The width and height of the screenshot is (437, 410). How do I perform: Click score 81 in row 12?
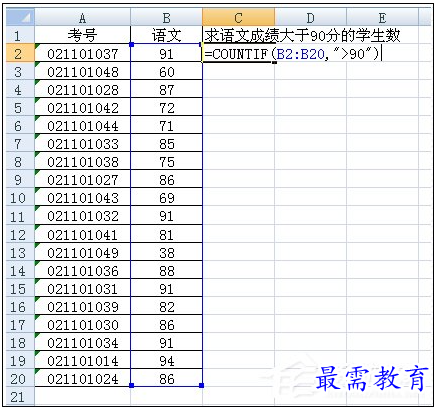[x=166, y=234]
